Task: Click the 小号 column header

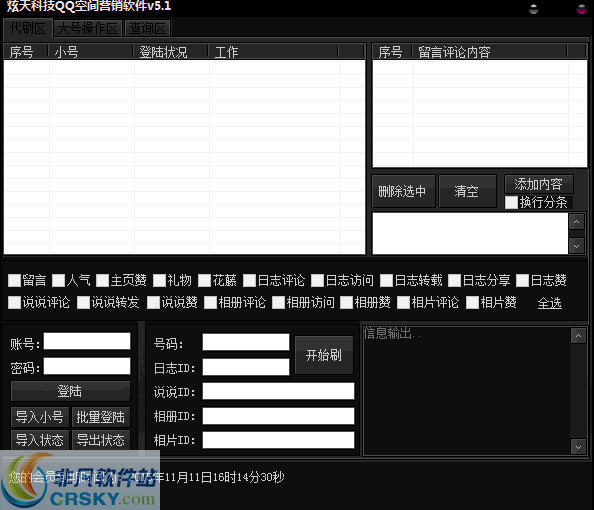Action: point(91,52)
